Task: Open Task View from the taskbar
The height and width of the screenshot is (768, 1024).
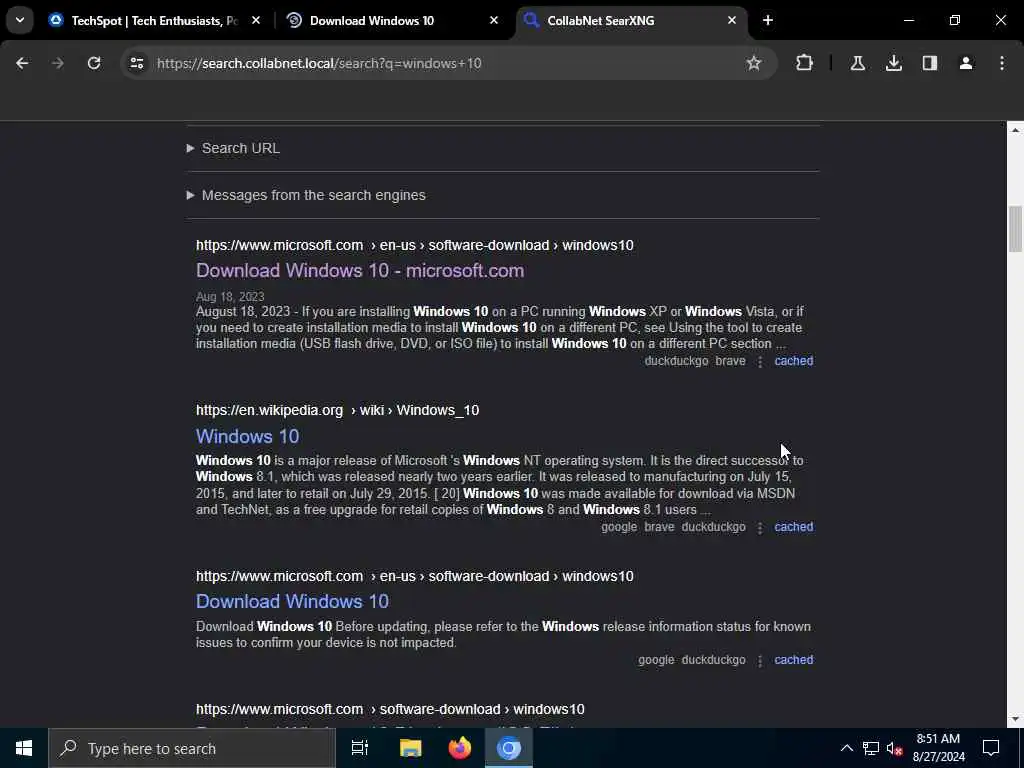Action: coord(360,748)
